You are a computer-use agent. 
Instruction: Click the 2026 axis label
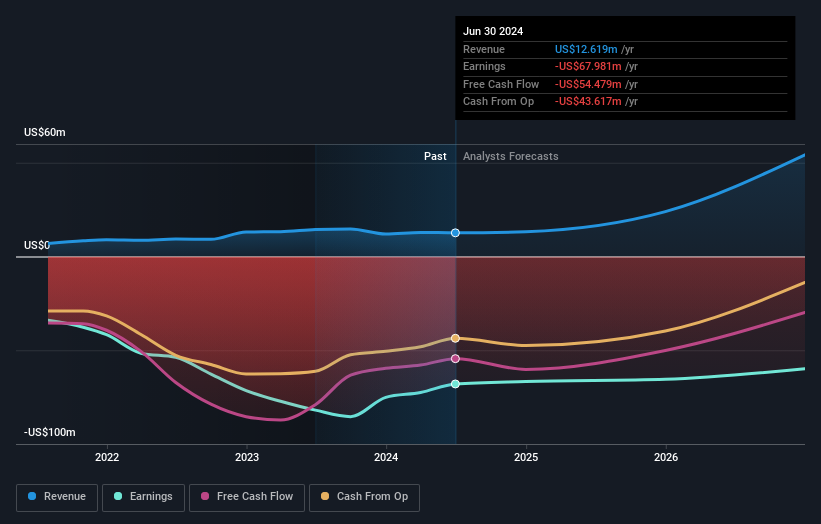click(x=666, y=457)
